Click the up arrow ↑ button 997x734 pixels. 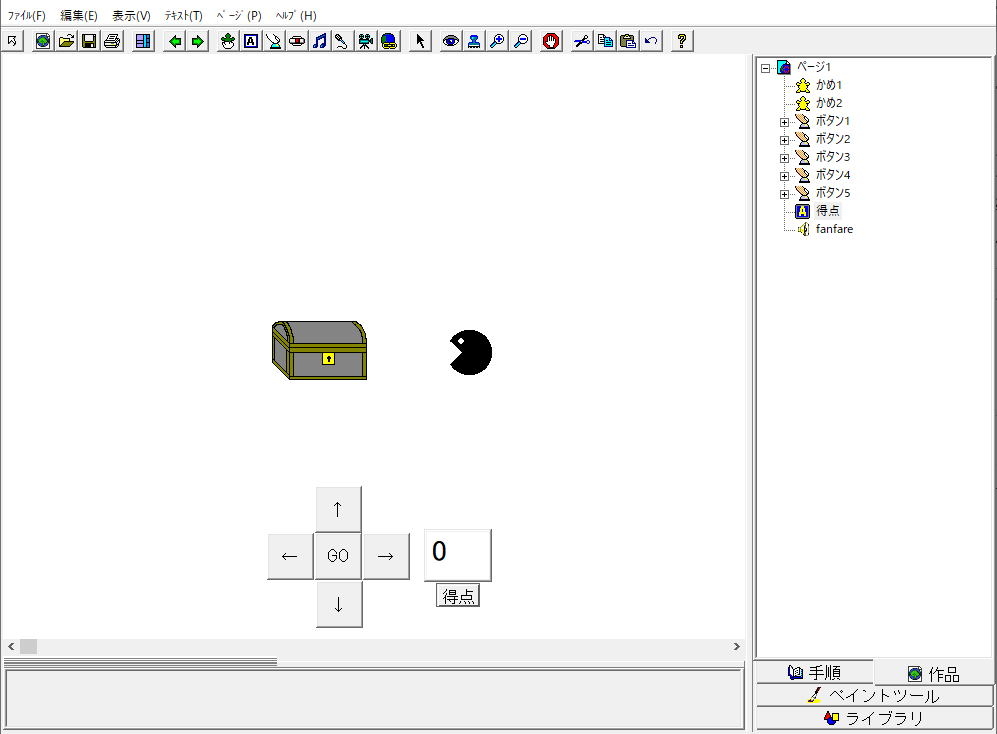click(338, 509)
